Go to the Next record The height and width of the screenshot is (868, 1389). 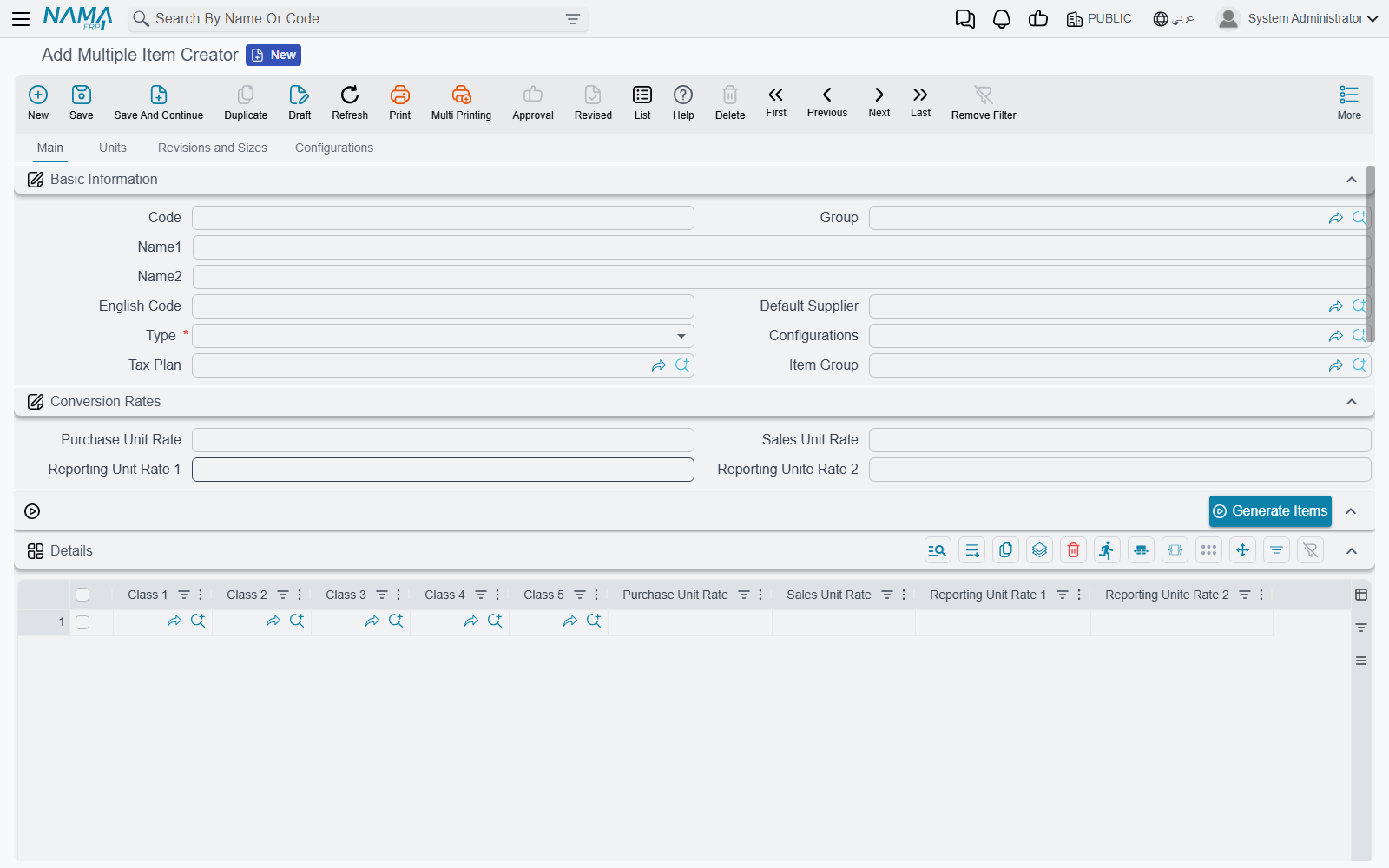click(879, 102)
